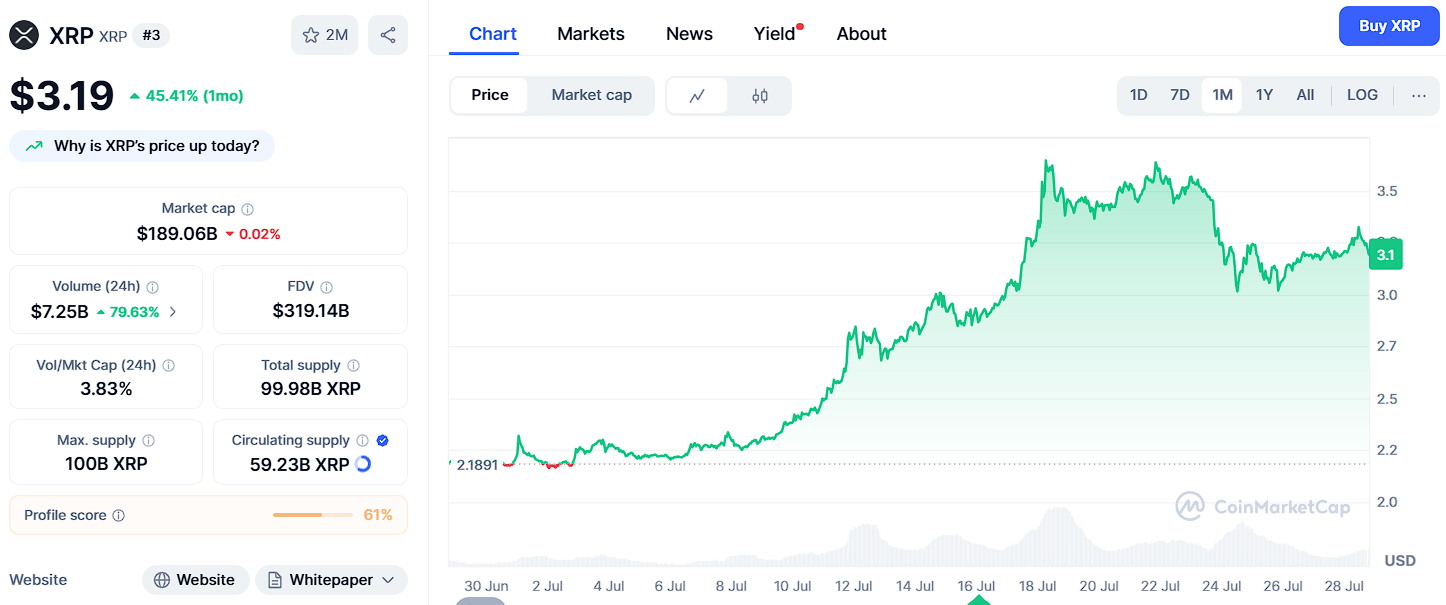Viewport: 1446px width, 605px height.
Task: Switch to candlestick chart view icon
Action: 760,96
